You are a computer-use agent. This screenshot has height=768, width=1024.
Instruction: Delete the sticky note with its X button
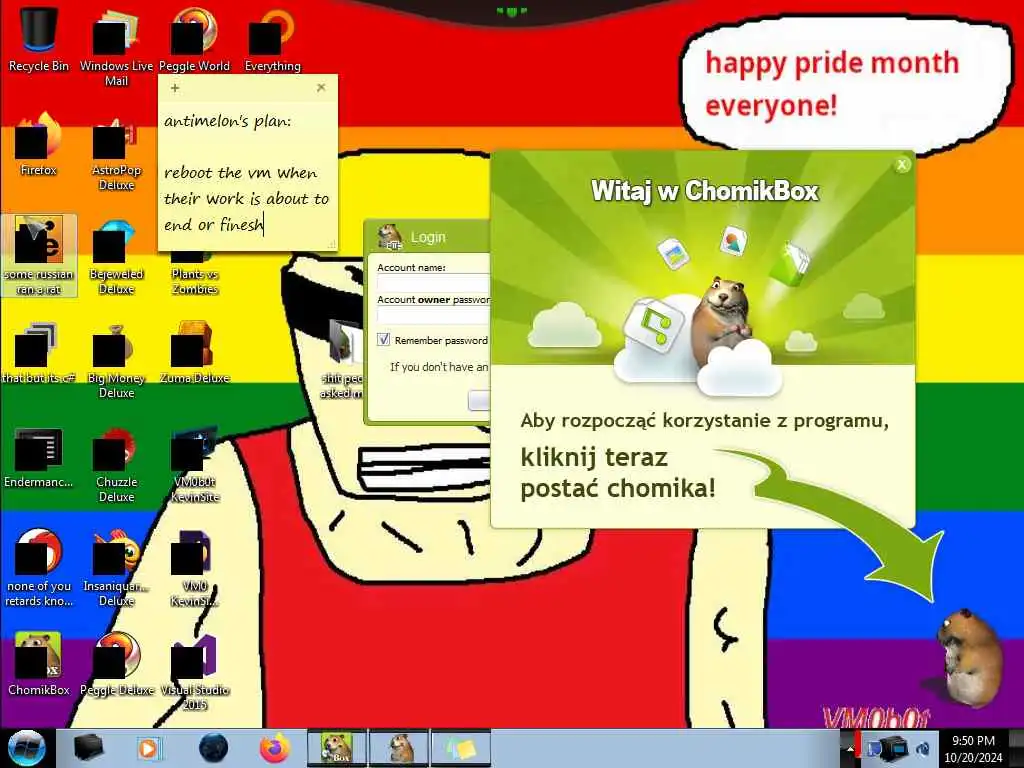(321, 88)
